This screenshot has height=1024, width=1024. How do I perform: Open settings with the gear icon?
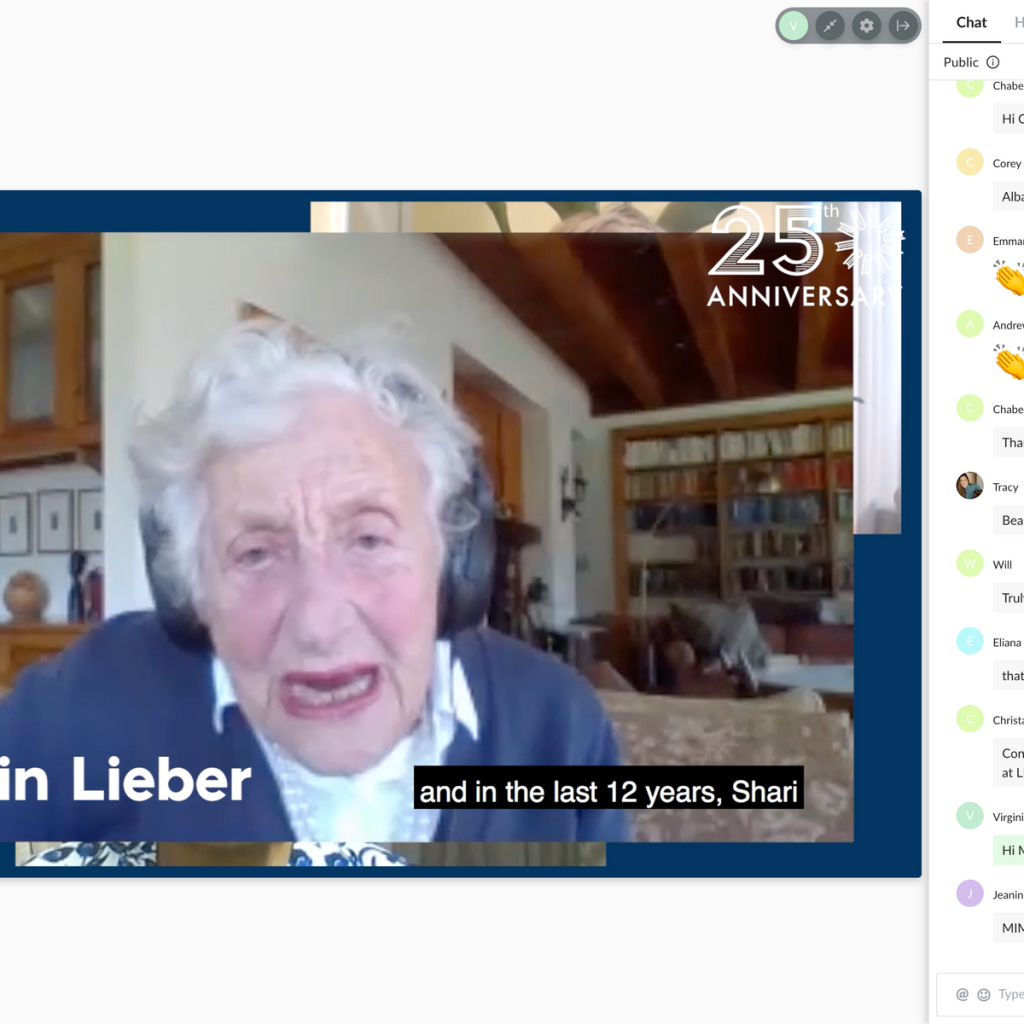[x=866, y=26]
